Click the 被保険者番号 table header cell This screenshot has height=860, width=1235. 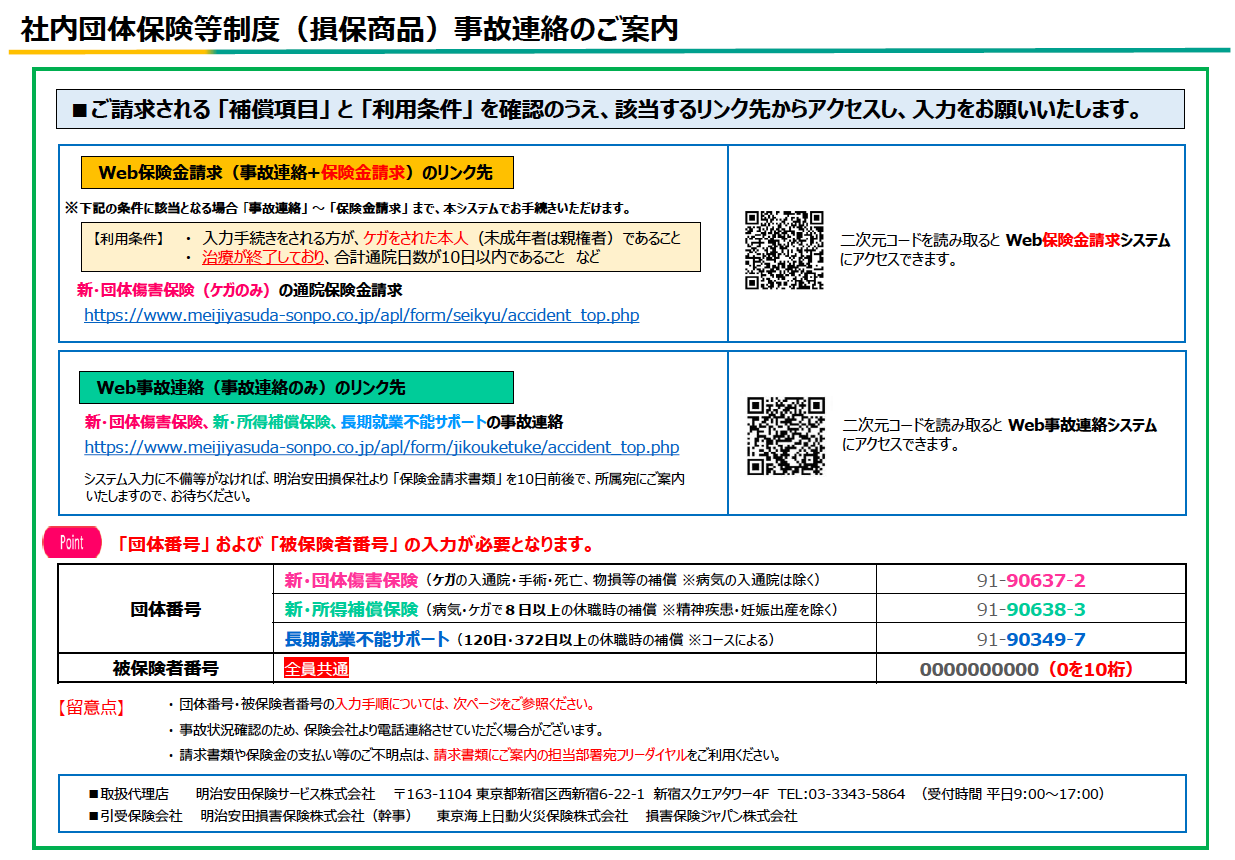point(166,669)
